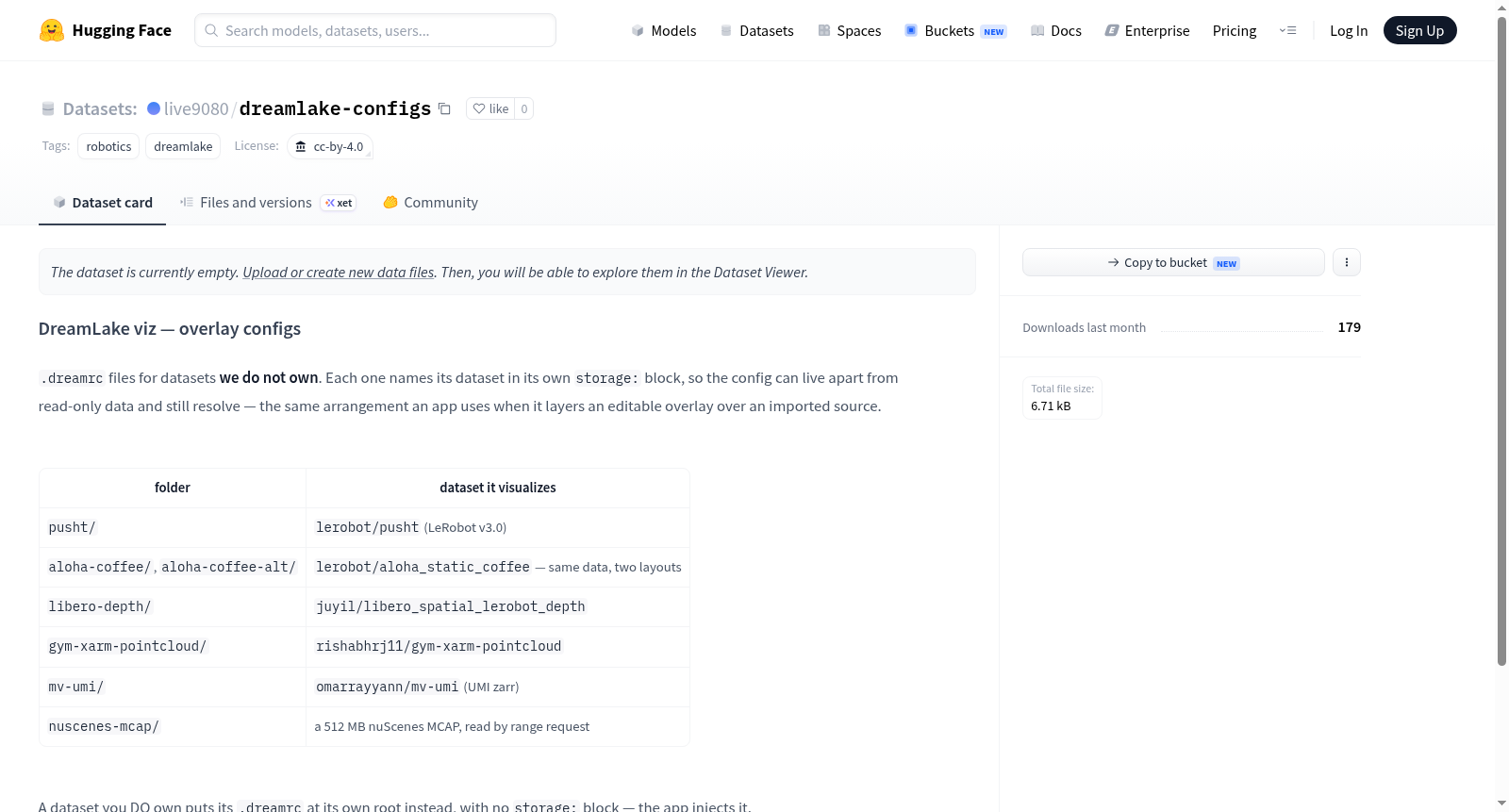Open the three-dot options menu beside Copy to bucket
1509x812 pixels.
tap(1347, 262)
